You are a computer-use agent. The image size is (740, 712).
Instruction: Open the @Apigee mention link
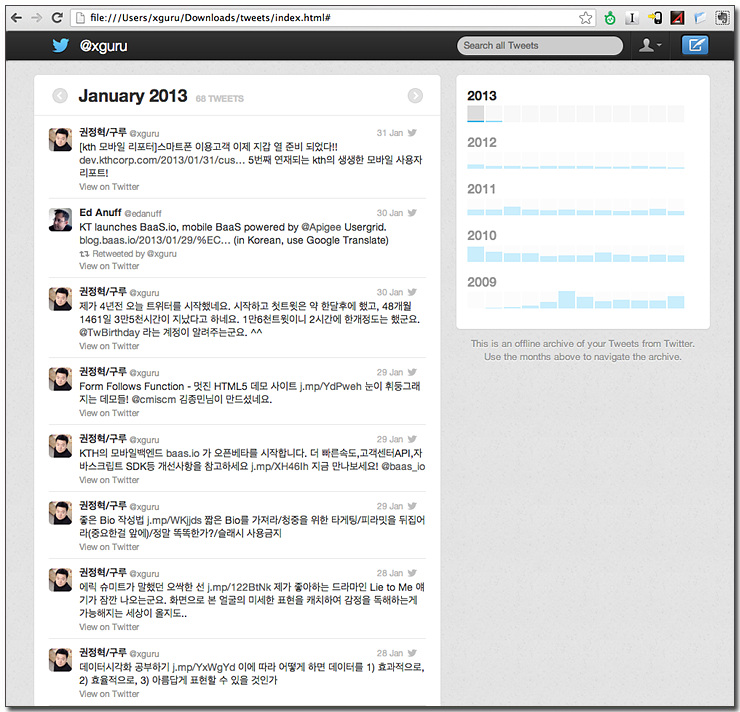[x=321, y=227]
